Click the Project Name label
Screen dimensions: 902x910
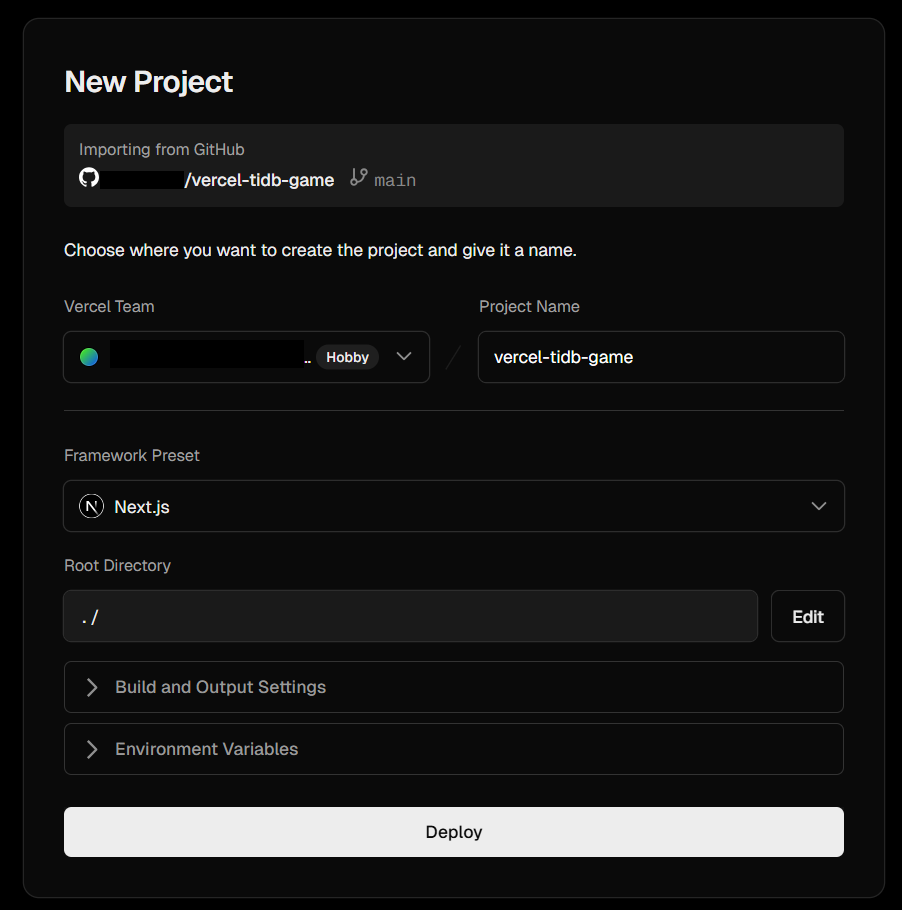[x=529, y=306]
